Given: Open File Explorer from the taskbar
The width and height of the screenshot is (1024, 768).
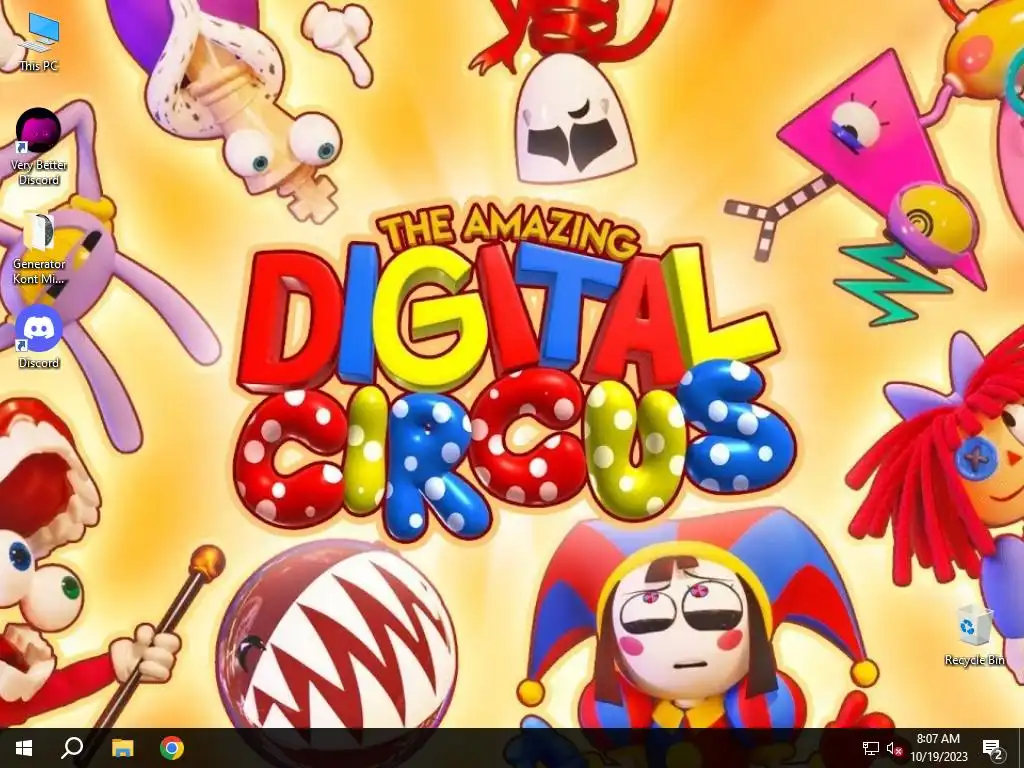Looking at the screenshot, I should point(122,748).
